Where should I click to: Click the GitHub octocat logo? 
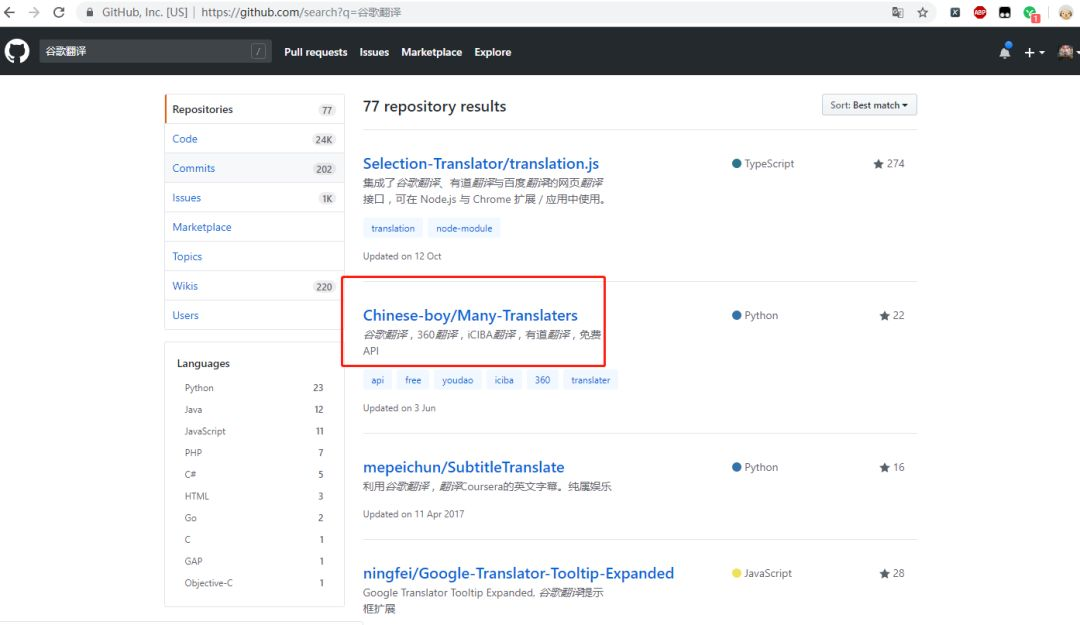[17, 52]
